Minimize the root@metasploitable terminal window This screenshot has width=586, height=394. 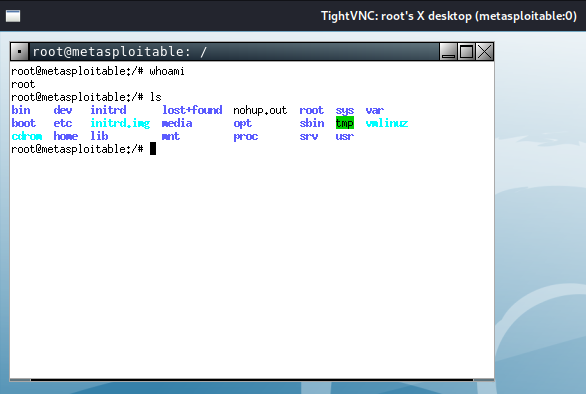[448, 52]
